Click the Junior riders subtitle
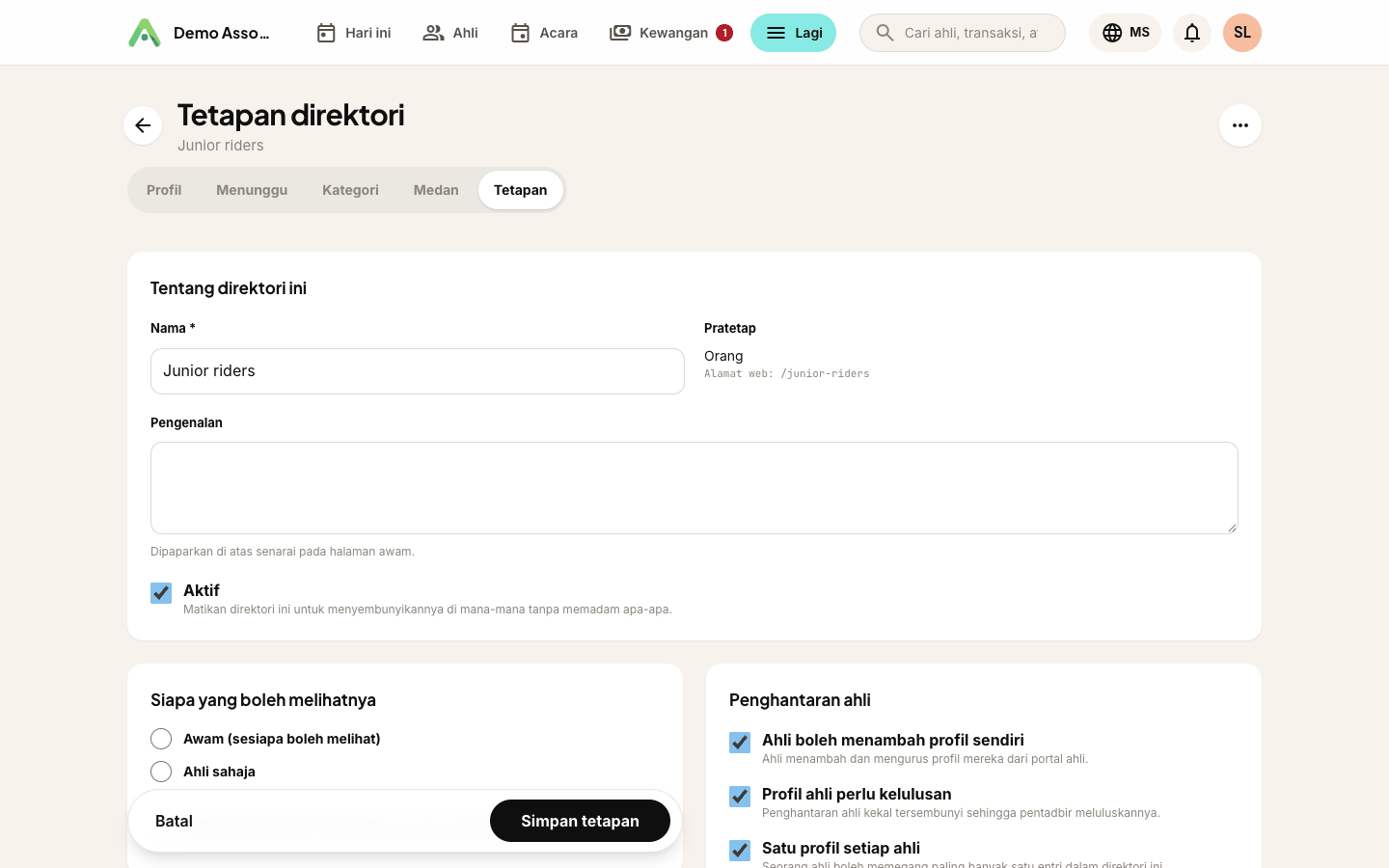Screen dimensions: 1389x868 tap(221, 146)
